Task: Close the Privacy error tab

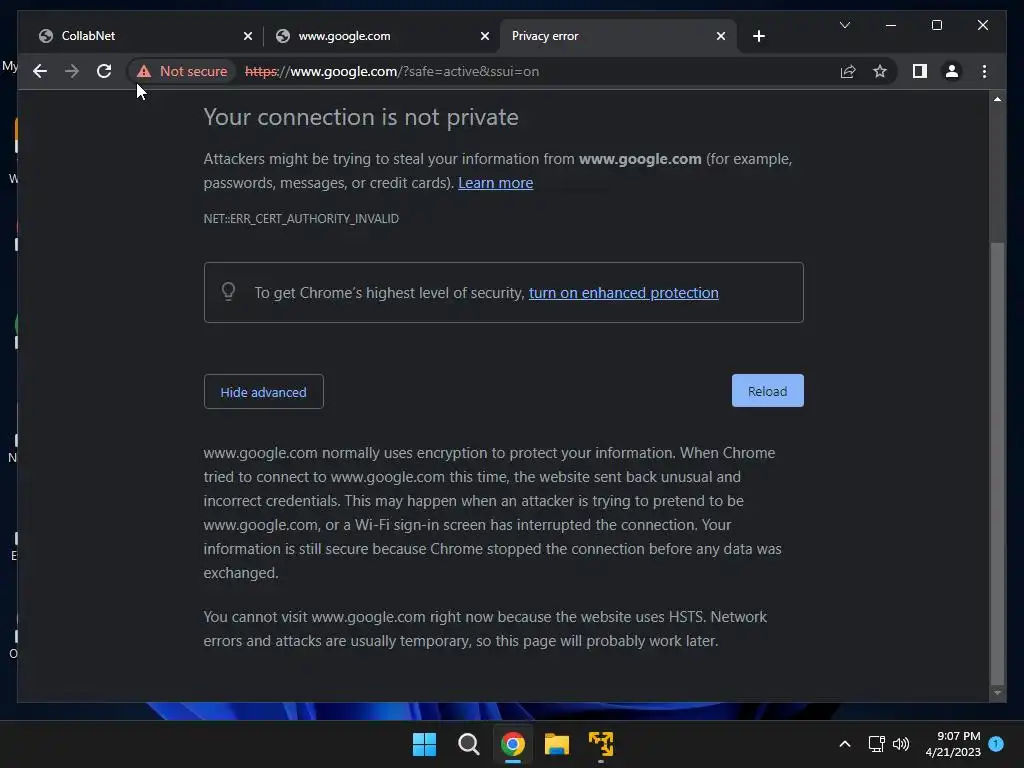Action: [x=721, y=36]
